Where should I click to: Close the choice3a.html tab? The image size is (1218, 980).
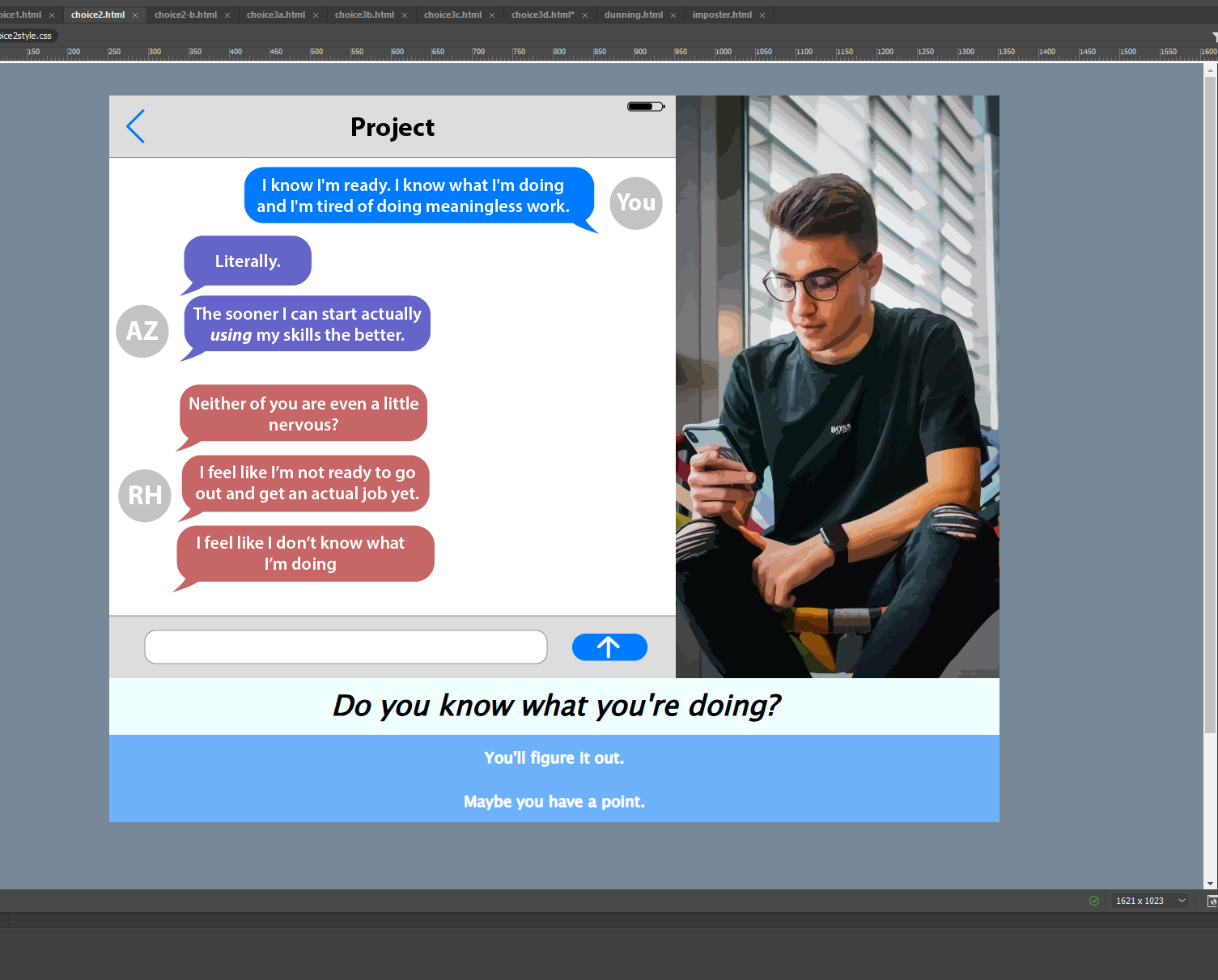click(x=316, y=15)
